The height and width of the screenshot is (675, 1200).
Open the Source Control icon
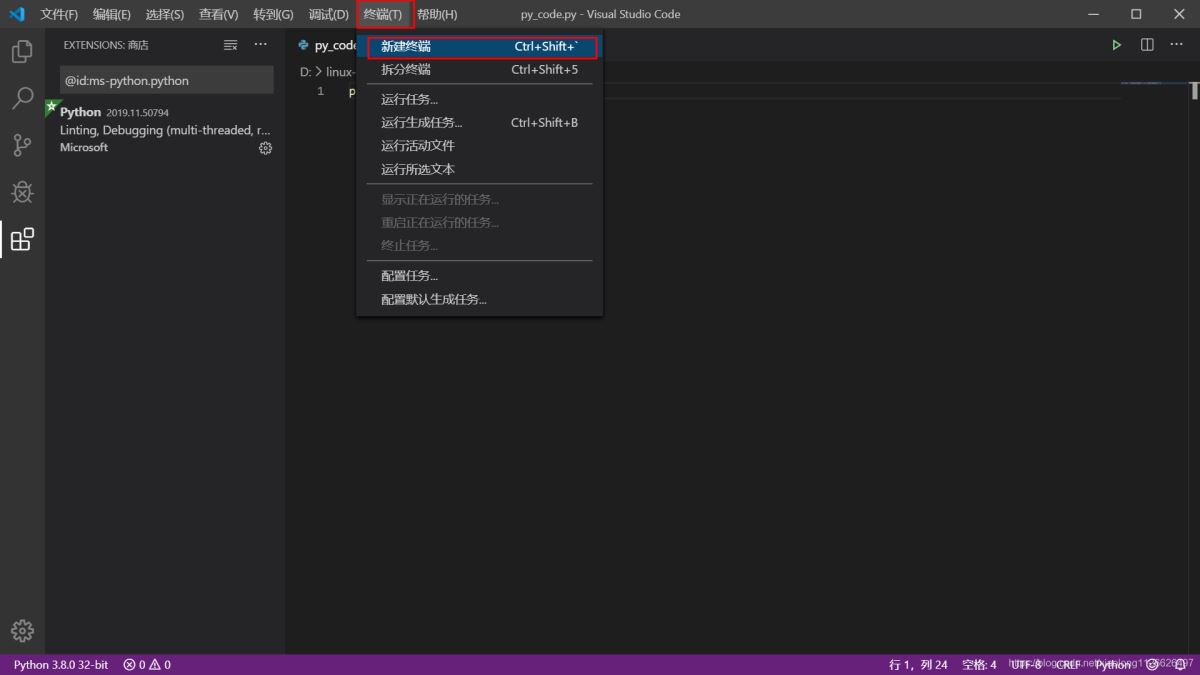[x=22, y=145]
